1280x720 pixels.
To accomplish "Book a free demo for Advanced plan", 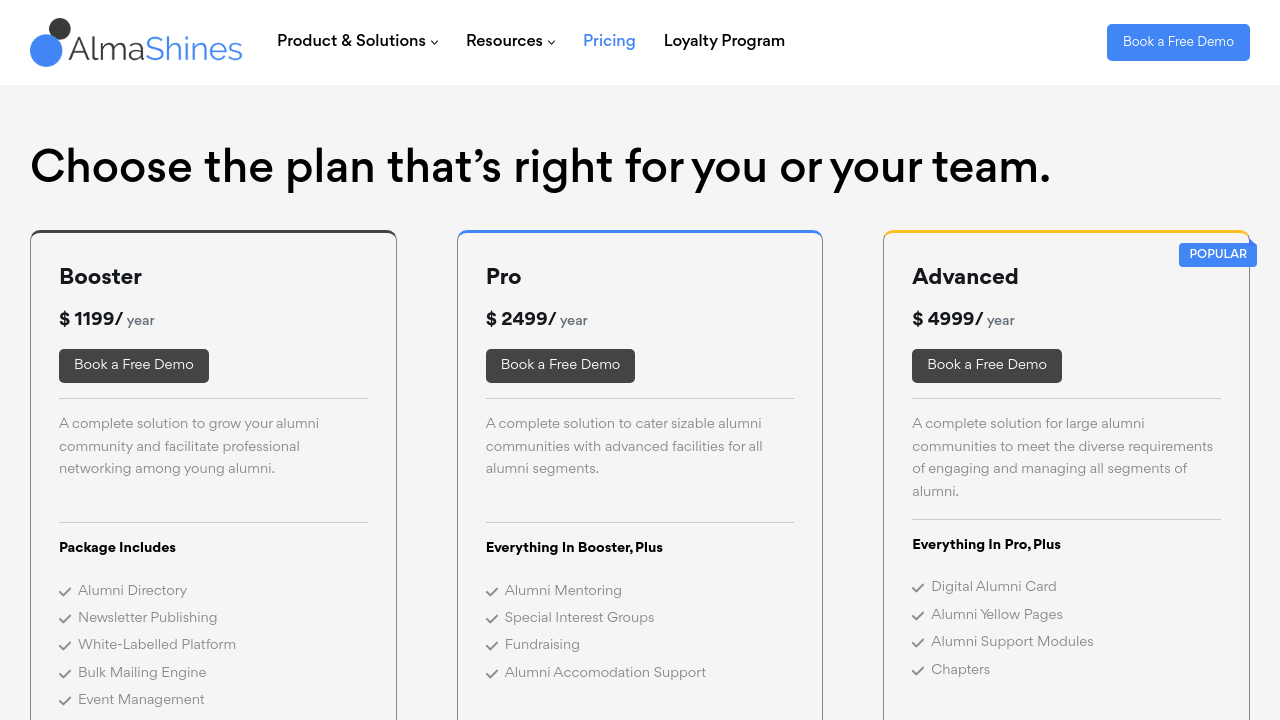I will pyautogui.click(x=987, y=366).
